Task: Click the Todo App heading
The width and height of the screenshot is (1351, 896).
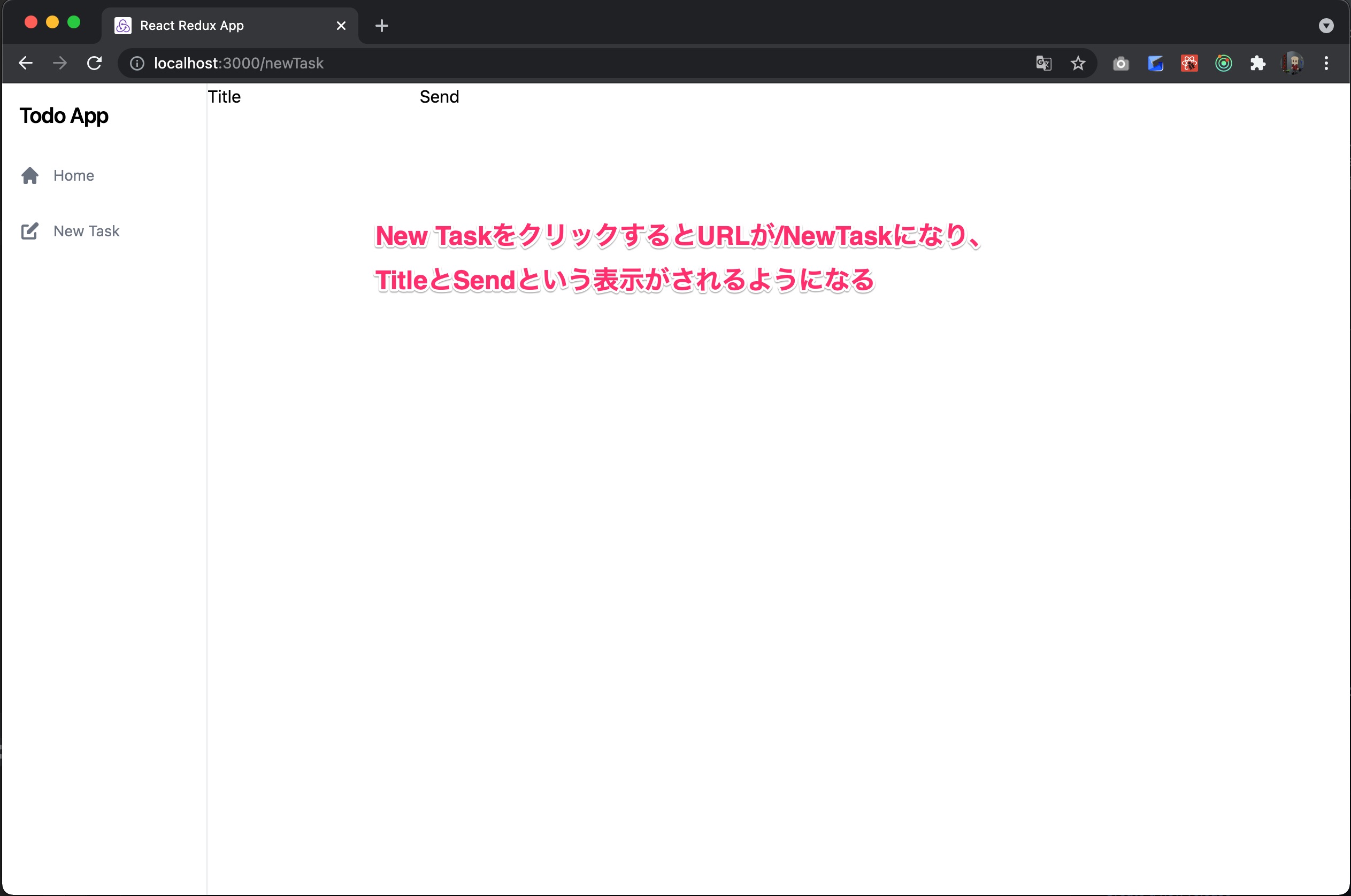Action: point(64,115)
